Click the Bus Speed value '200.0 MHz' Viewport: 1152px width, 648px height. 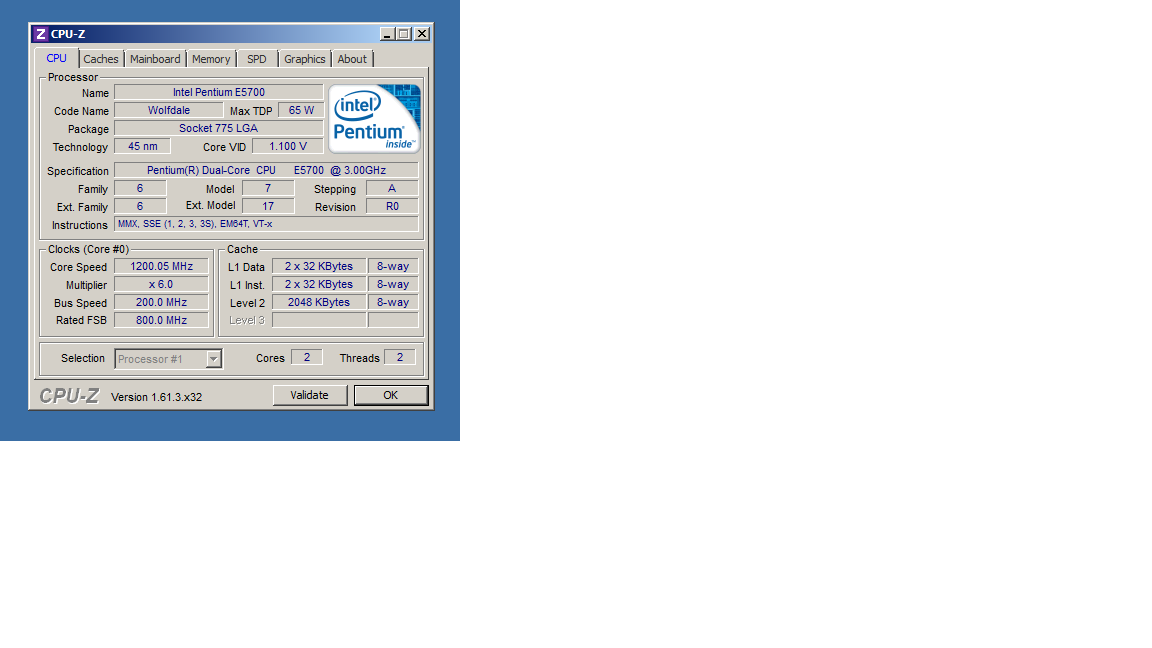(162, 302)
